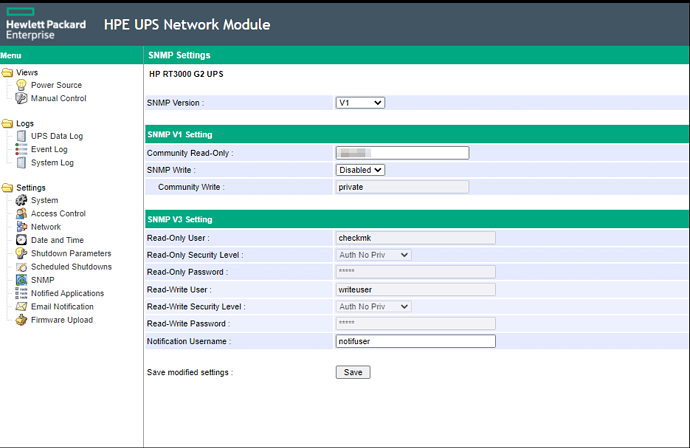Click the Event Log icon
This screenshot has width=690, height=448.
point(21,149)
